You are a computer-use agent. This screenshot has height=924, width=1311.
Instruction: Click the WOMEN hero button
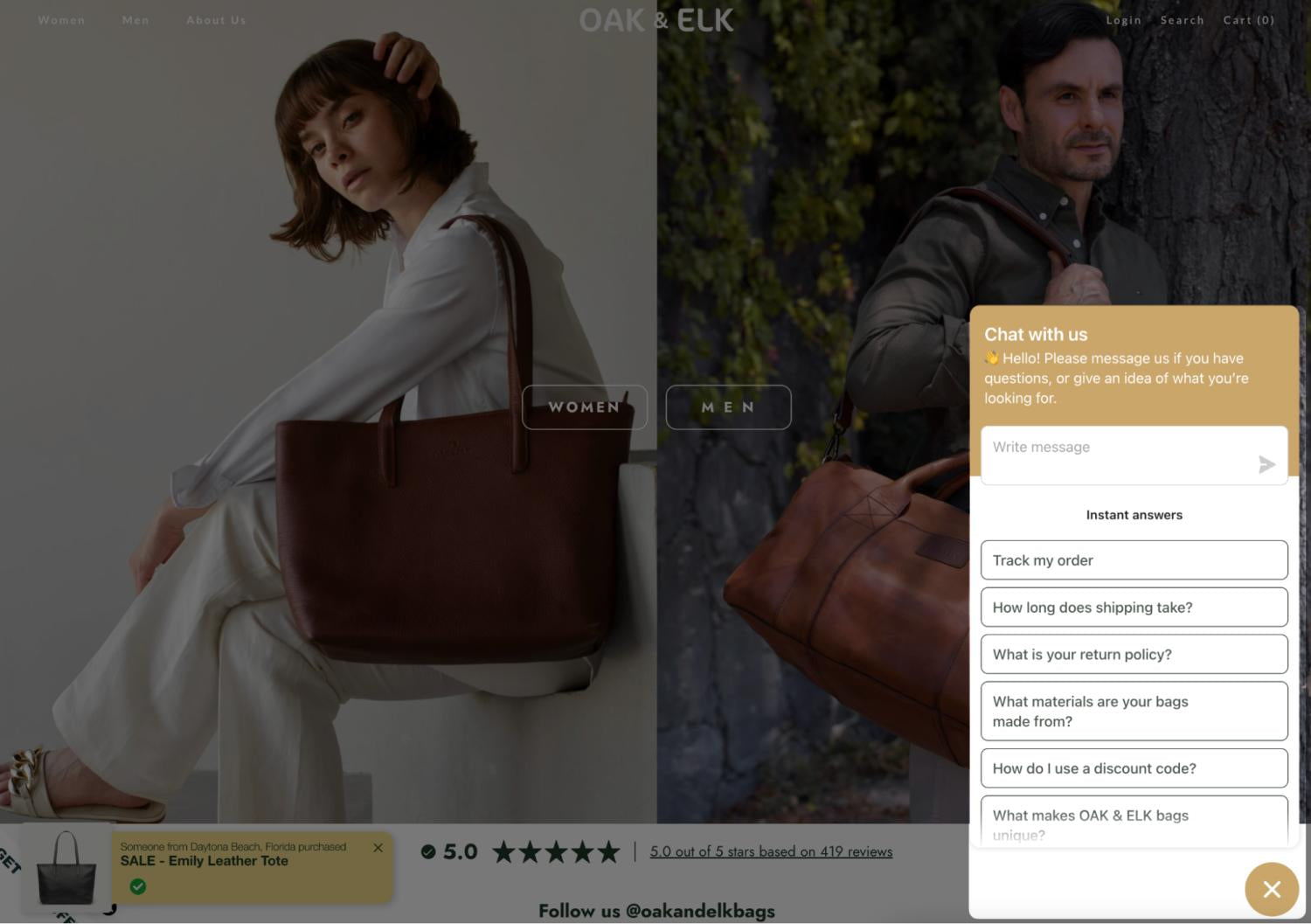pyautogui.click(x=584, y=407)
